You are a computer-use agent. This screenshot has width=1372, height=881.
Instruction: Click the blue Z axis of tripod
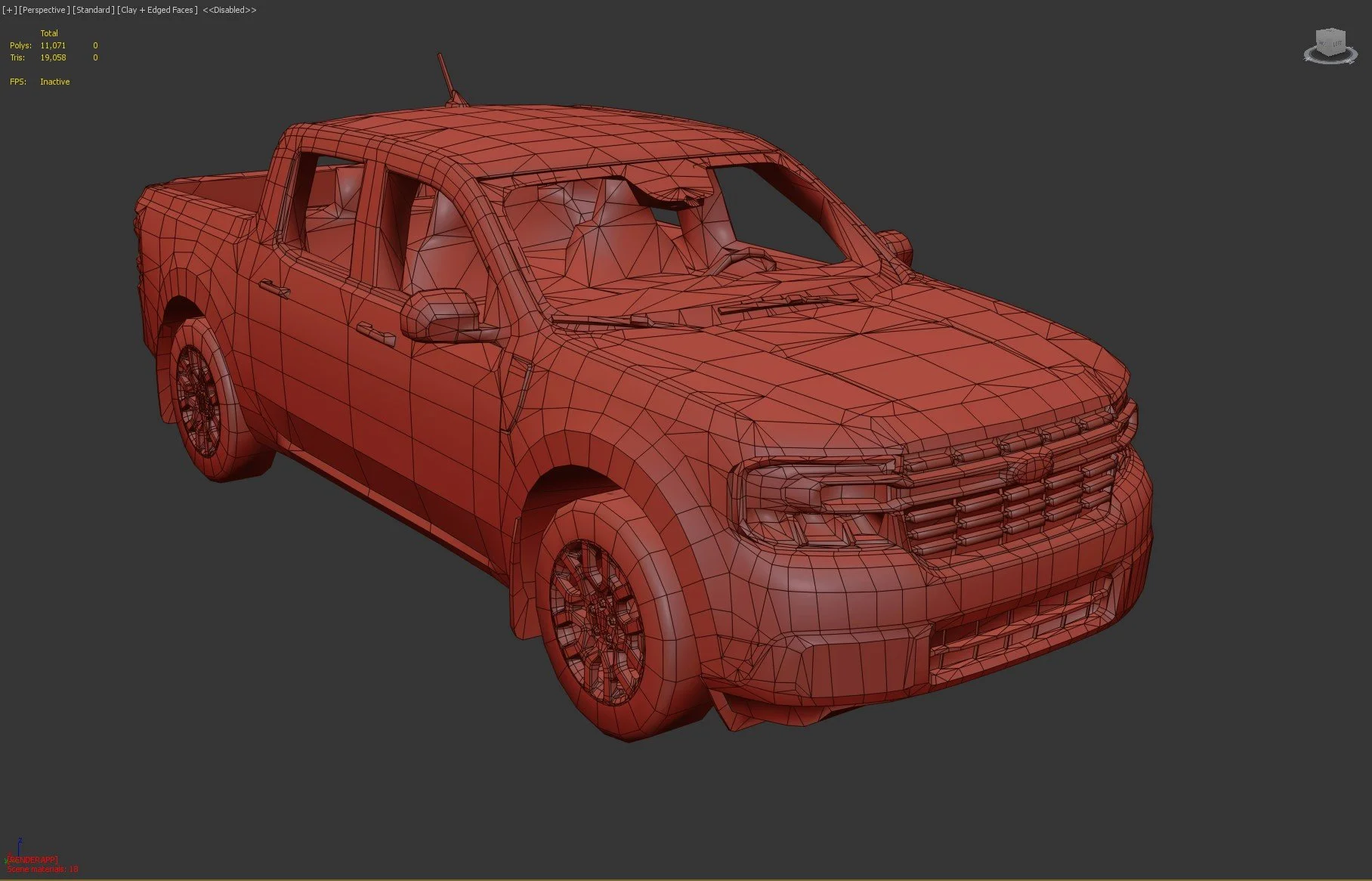click(x=20, y=846)
